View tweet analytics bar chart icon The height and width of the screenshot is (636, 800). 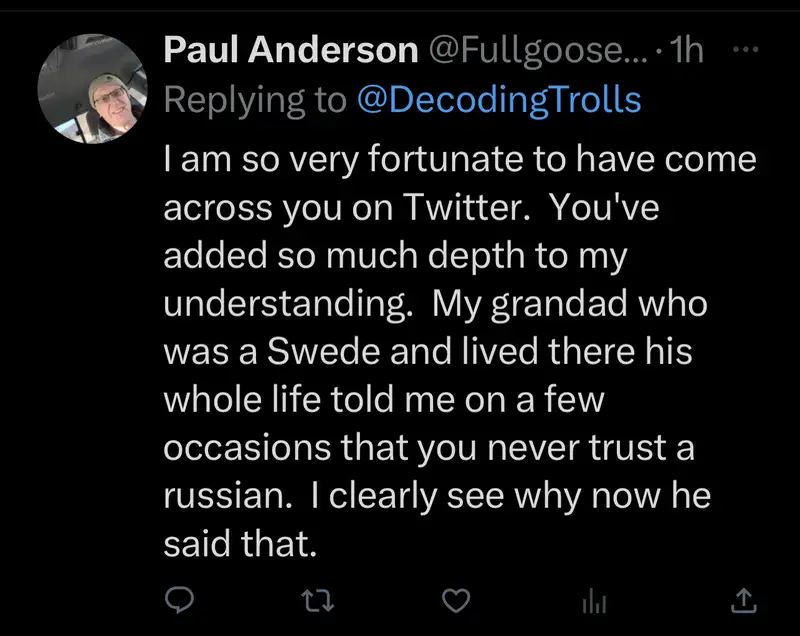click(x=596, y=600)
